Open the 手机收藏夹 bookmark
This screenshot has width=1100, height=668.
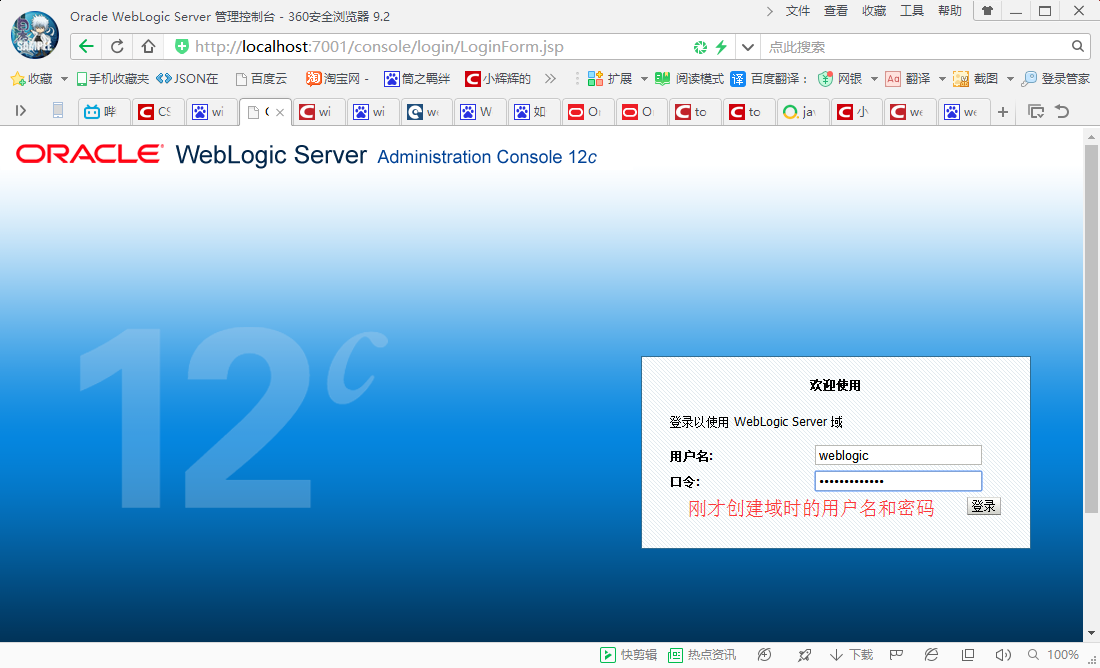pyautogui.click(x=112, y=79)
